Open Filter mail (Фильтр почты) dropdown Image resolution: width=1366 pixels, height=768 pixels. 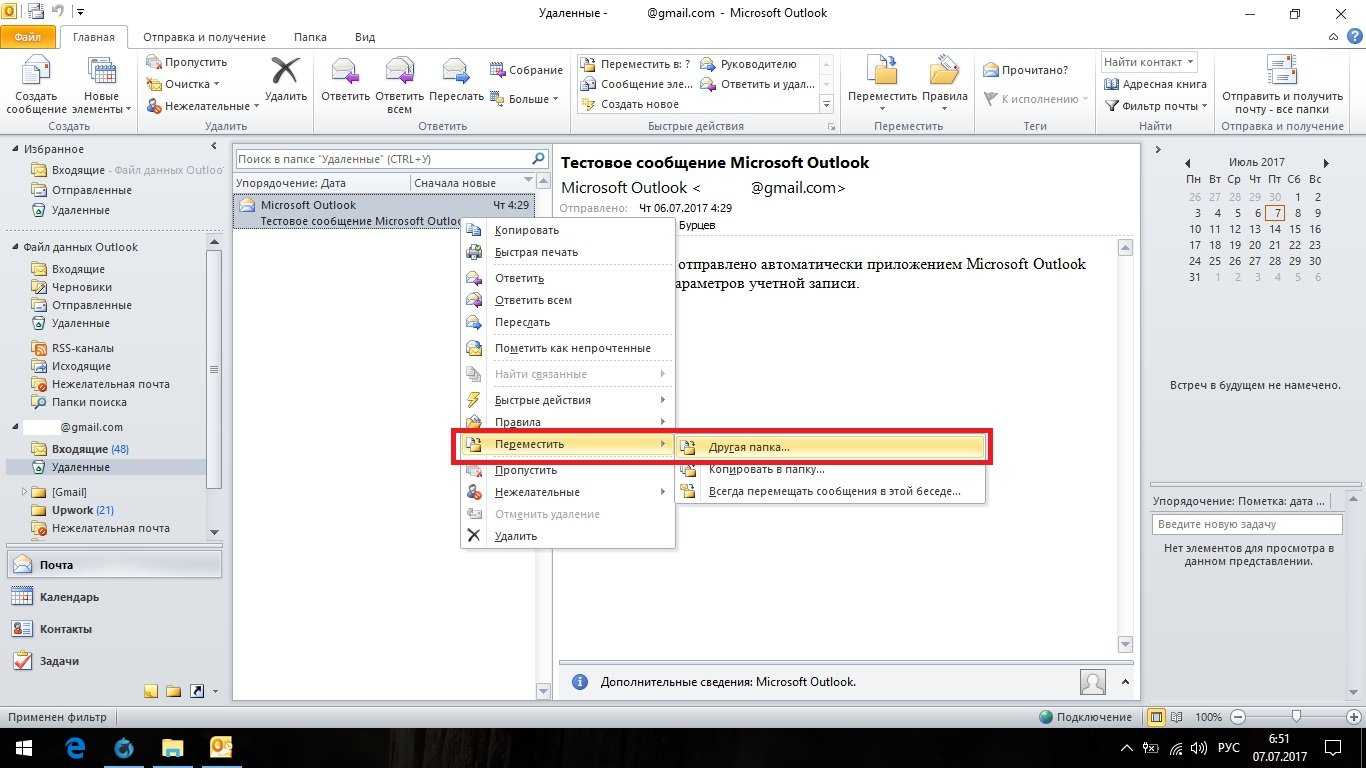pyautogui.click(x=1156, y=106)
